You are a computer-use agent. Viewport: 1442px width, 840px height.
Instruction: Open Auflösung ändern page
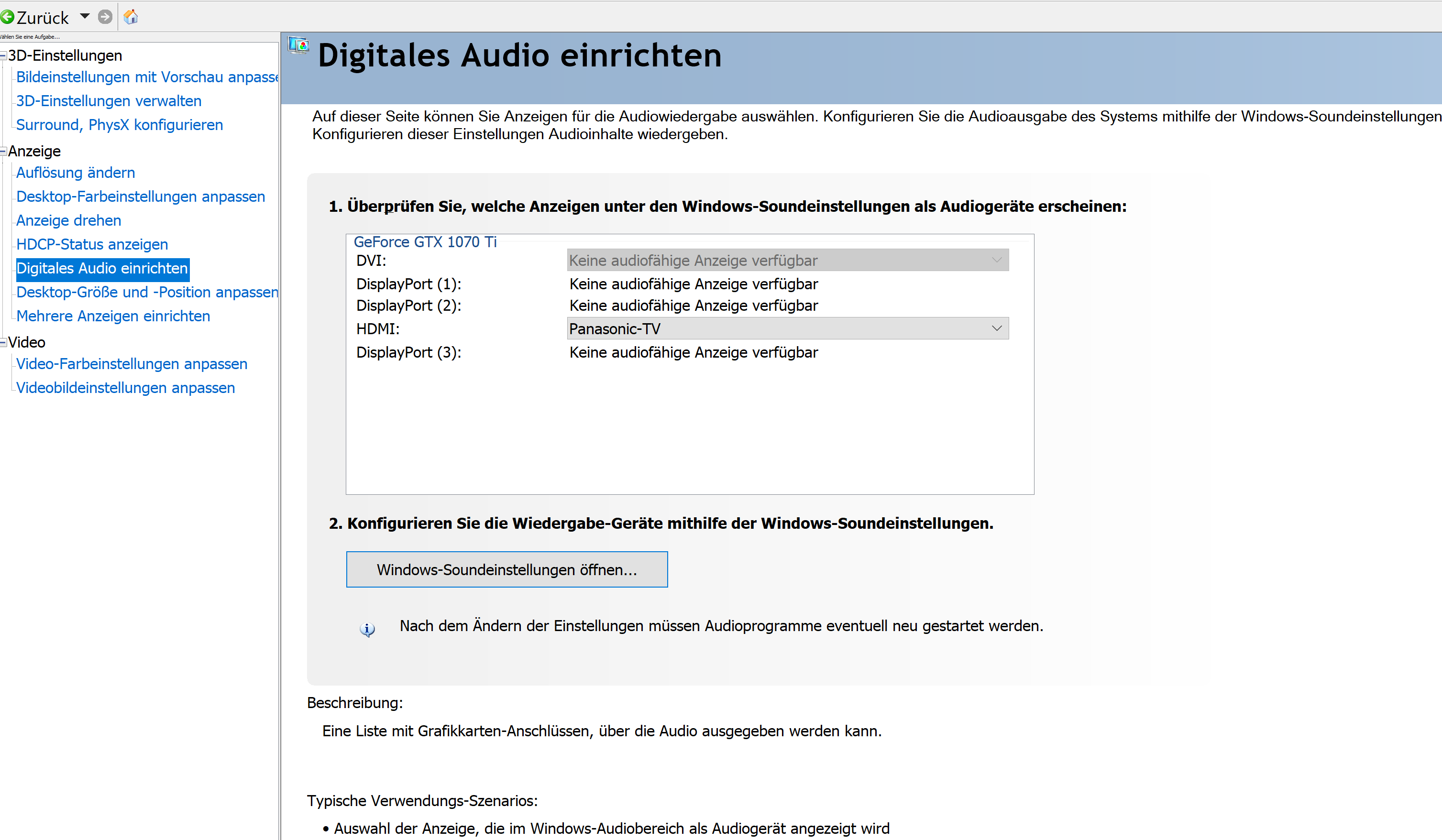[76, 173]
